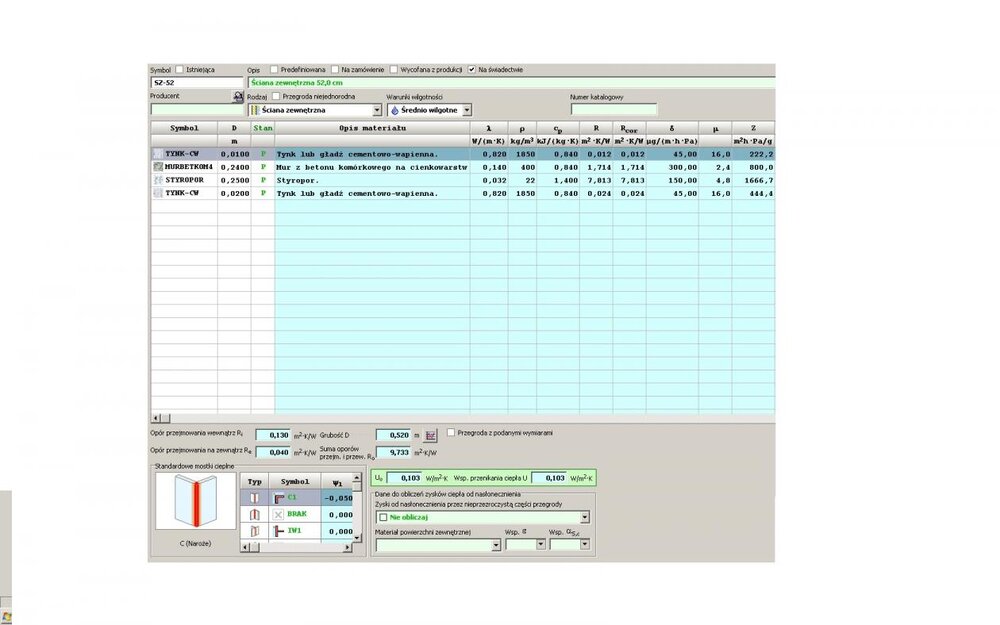The width and height of the screenshot is (1000, 625).
Task: Select the STYROPOR material row icon
Action: point(158,180)
